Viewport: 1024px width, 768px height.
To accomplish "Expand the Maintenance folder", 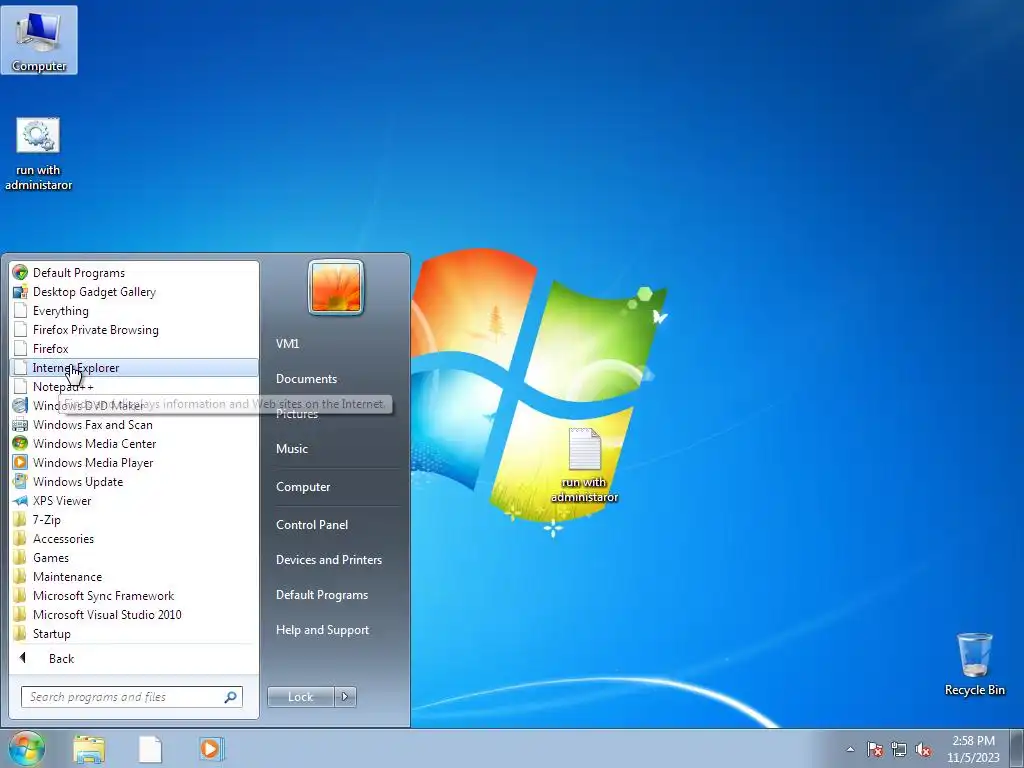I will (134, 576).
